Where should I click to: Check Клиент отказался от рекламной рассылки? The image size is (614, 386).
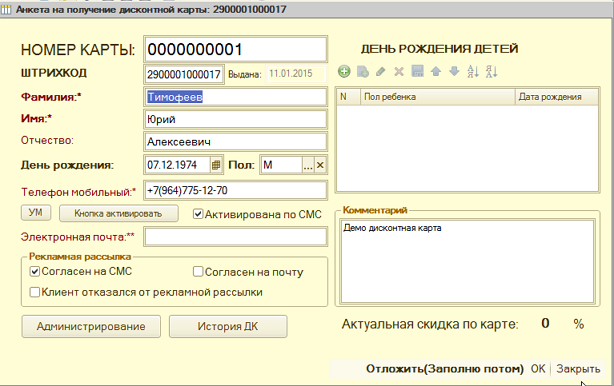pos(35,292)
